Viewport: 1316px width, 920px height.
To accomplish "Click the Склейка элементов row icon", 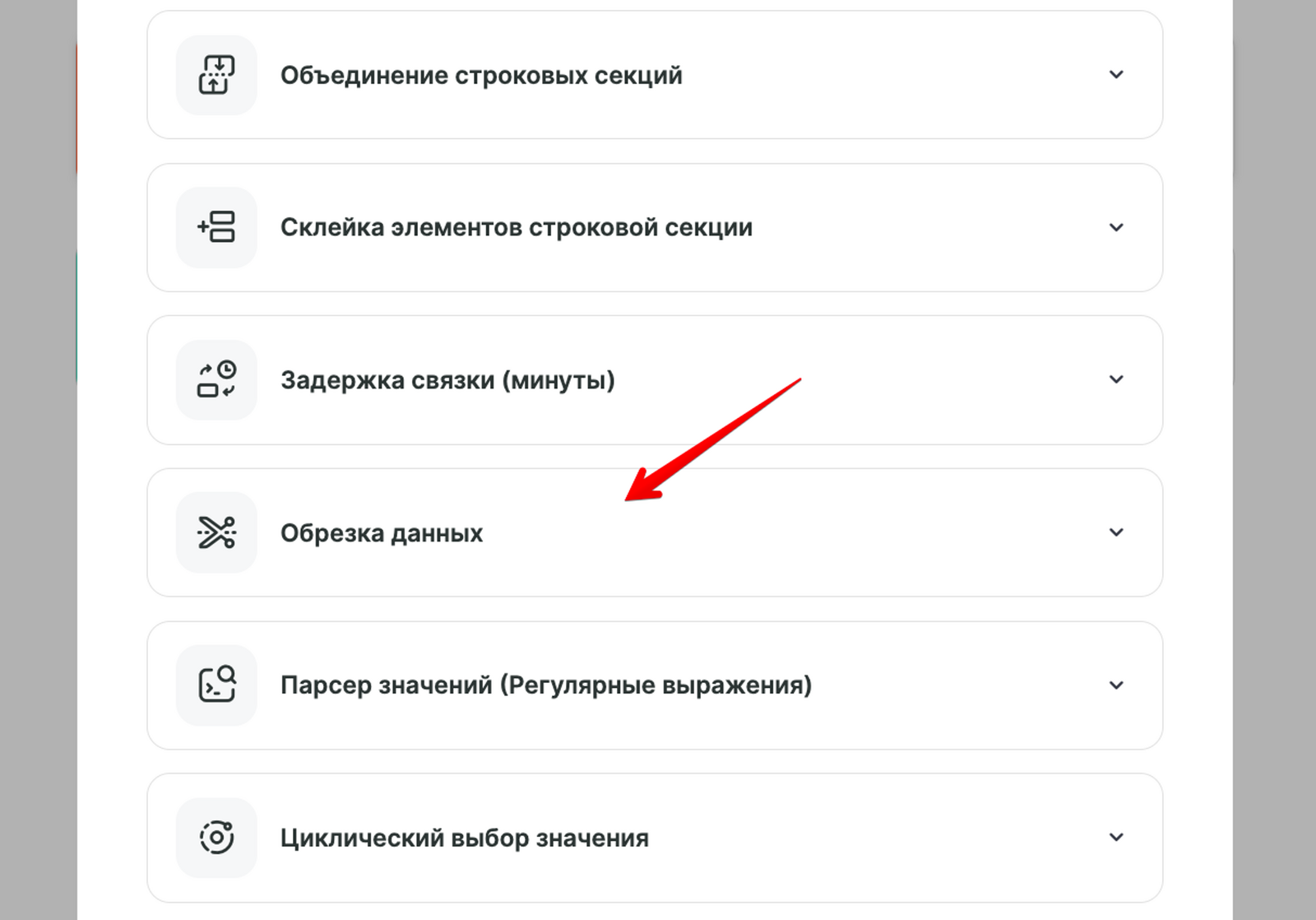I will pos(216,227).
